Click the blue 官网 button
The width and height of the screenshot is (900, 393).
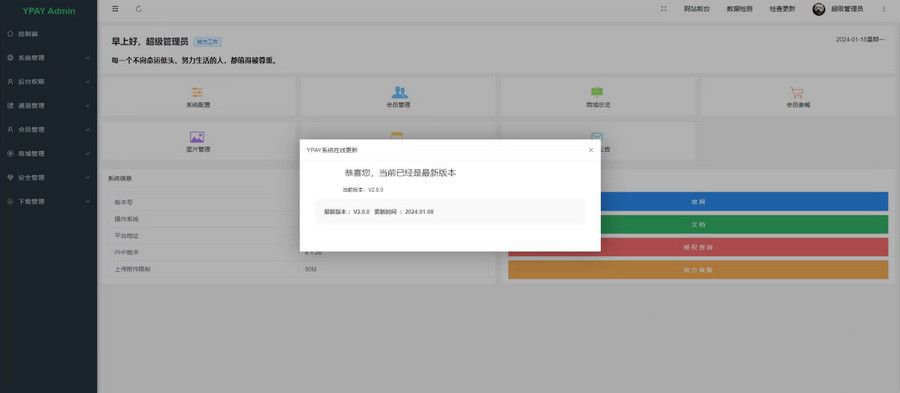point(698,202)
